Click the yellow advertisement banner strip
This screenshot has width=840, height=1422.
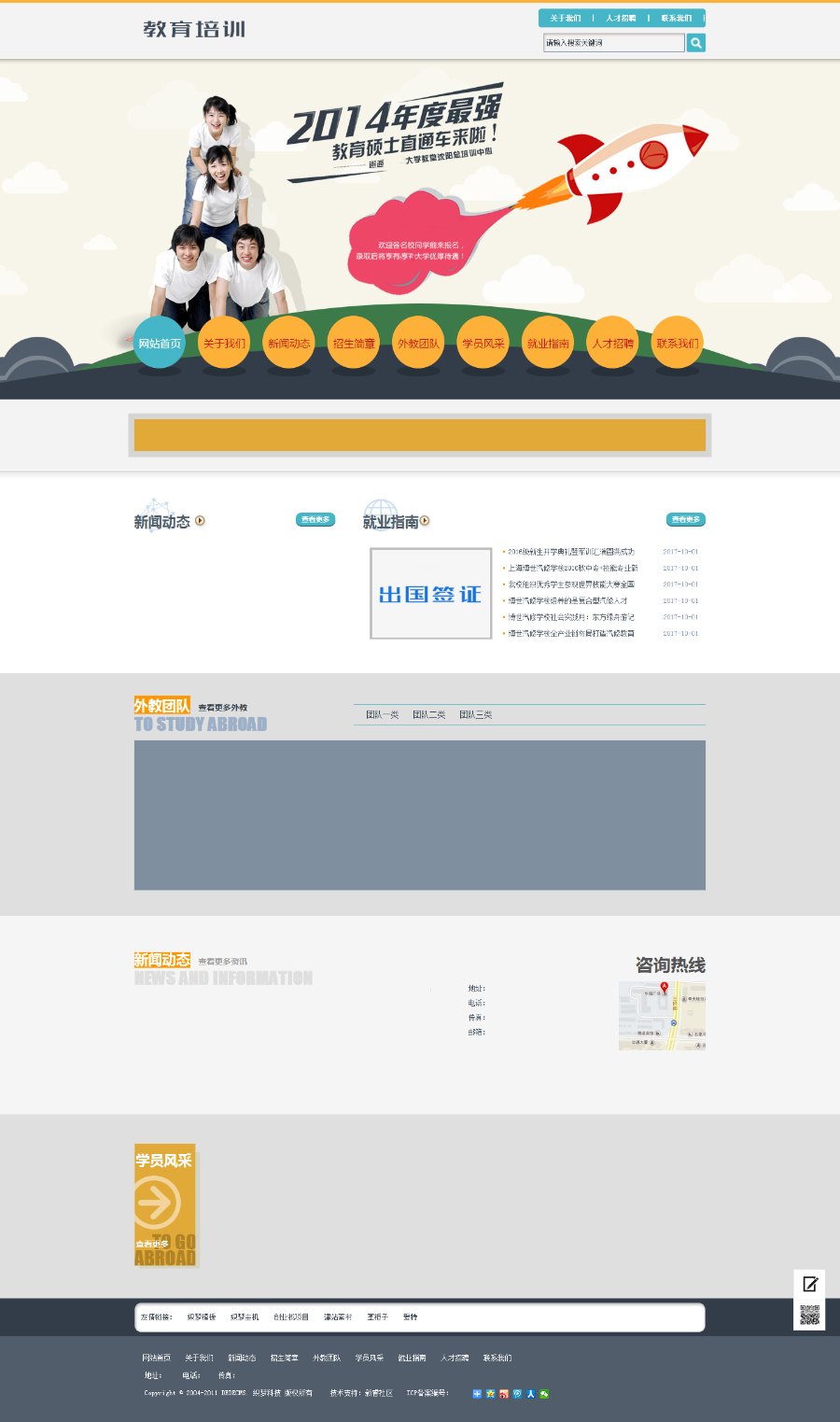pos(420,435)
